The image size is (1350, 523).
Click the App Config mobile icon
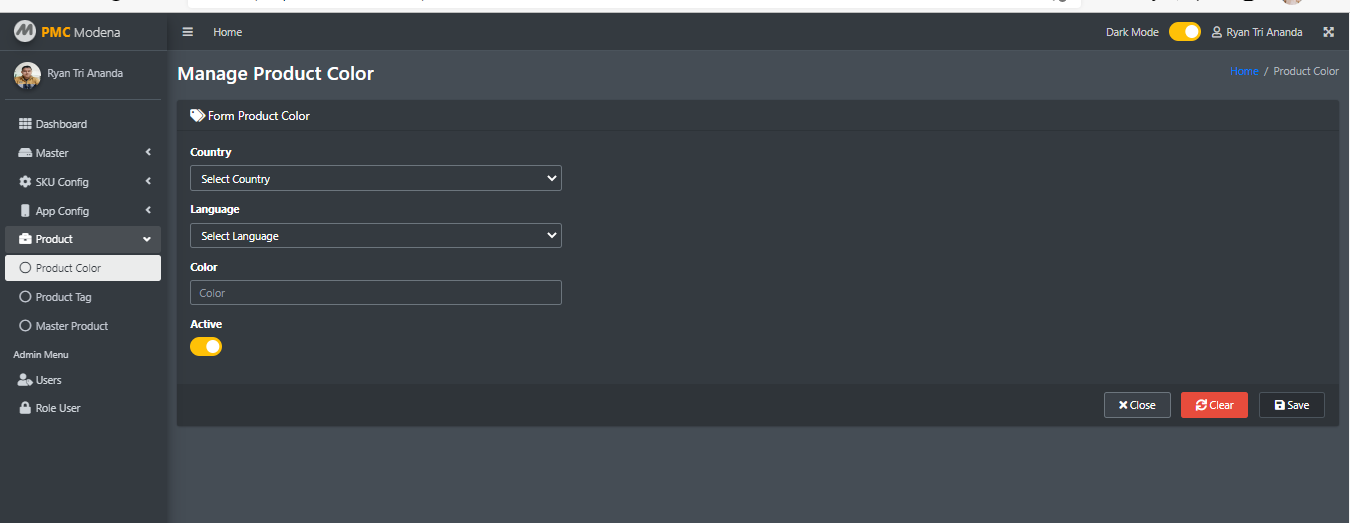tap(26, 211)
